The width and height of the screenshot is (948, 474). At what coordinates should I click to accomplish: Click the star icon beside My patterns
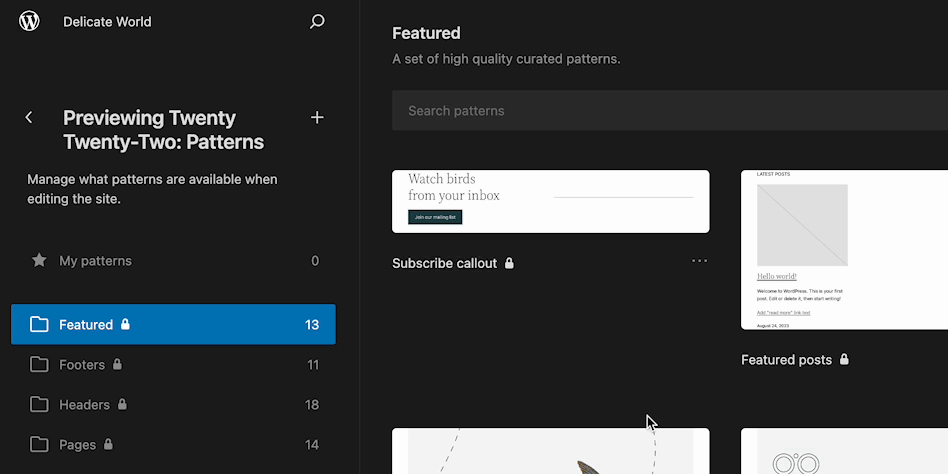(x=39, y=261)
